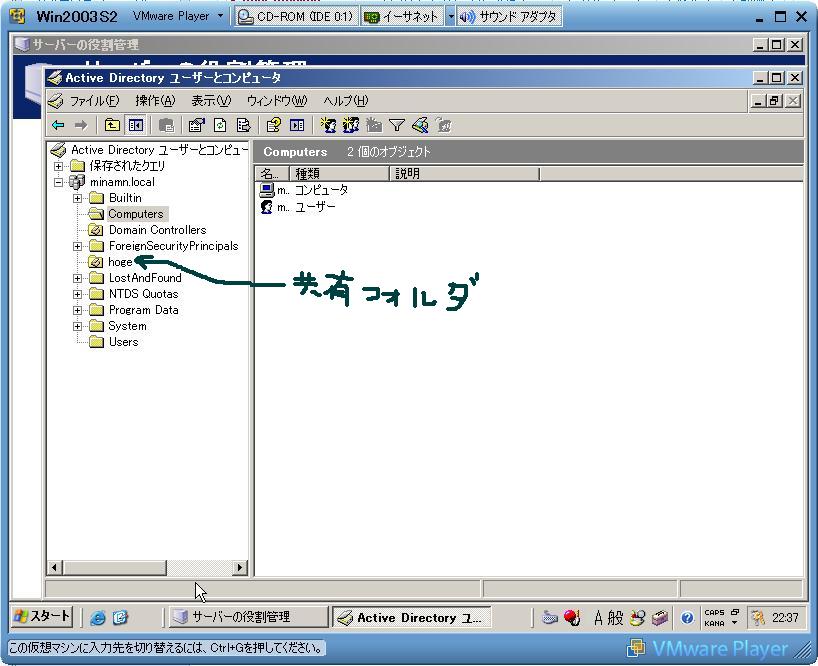The image size is (818, 666).
Task: Toggle the action pane icon
Action: 297,125
